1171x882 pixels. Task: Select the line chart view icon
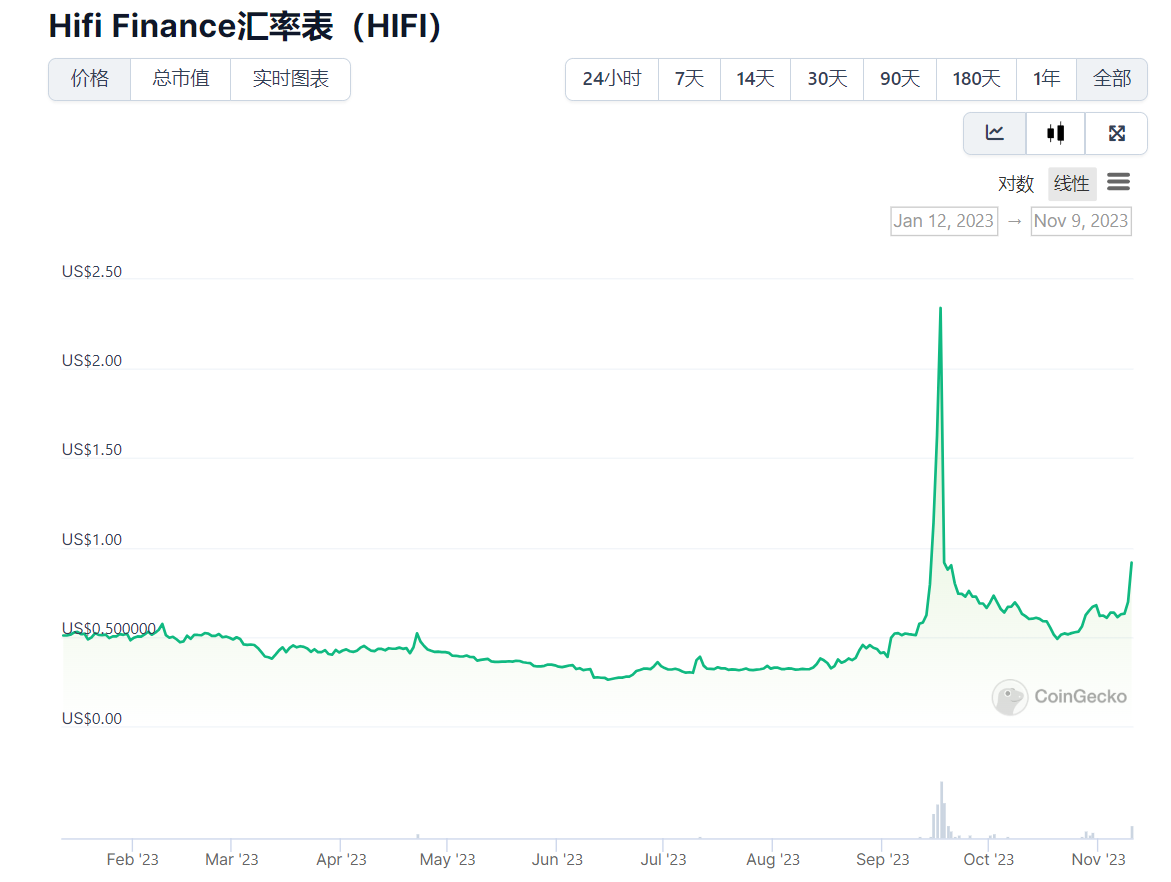[994, 132]
